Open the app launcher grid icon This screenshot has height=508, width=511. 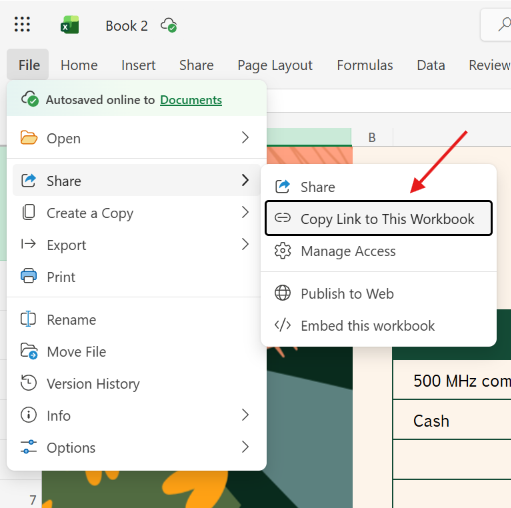coord(22,25)
